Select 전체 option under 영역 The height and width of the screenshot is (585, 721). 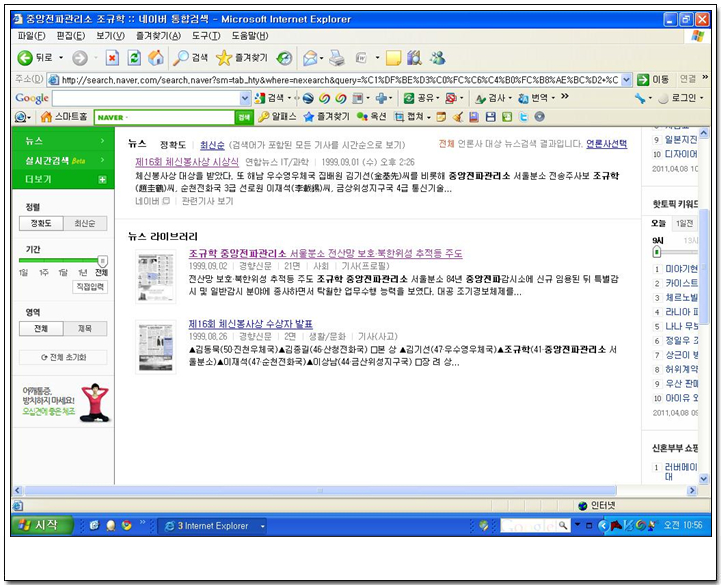pyautogui.click(x=41, y=328)
